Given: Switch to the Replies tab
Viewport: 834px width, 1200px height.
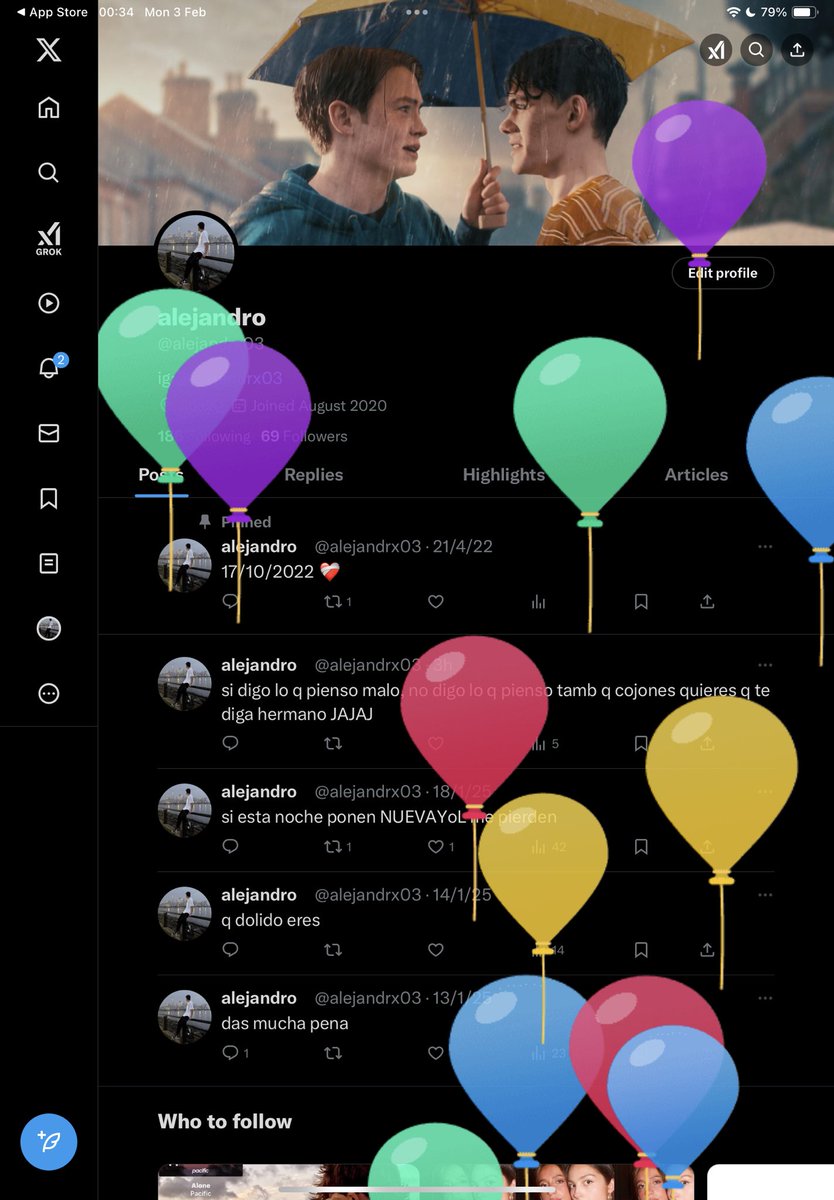Looking at the screenshot, I should [313, 475].
